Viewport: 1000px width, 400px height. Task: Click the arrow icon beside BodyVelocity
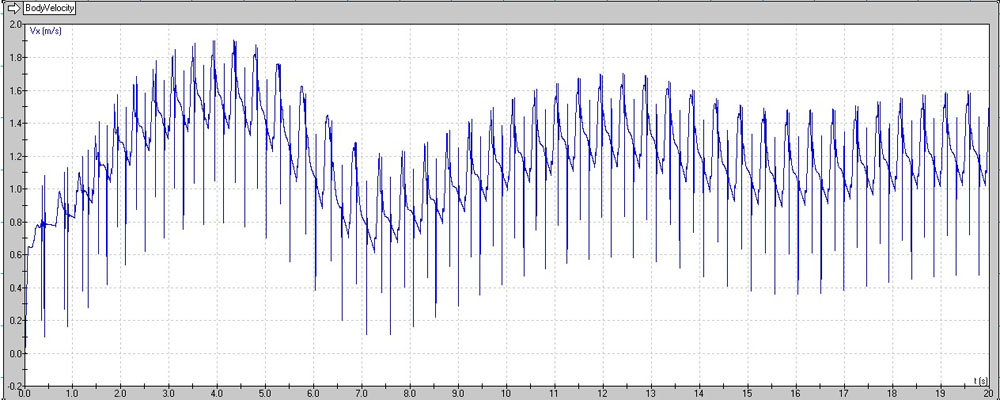pyautogui.click(x=12, y=9)
